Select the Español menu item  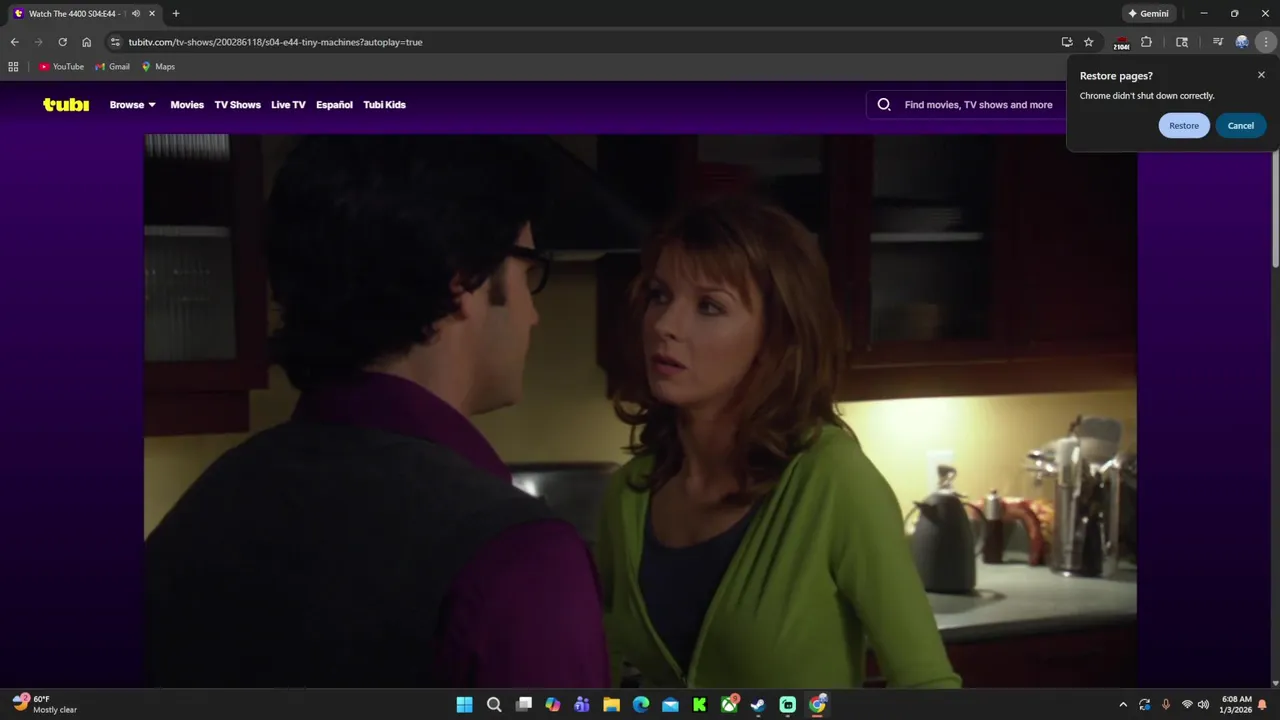pos(334,105)
